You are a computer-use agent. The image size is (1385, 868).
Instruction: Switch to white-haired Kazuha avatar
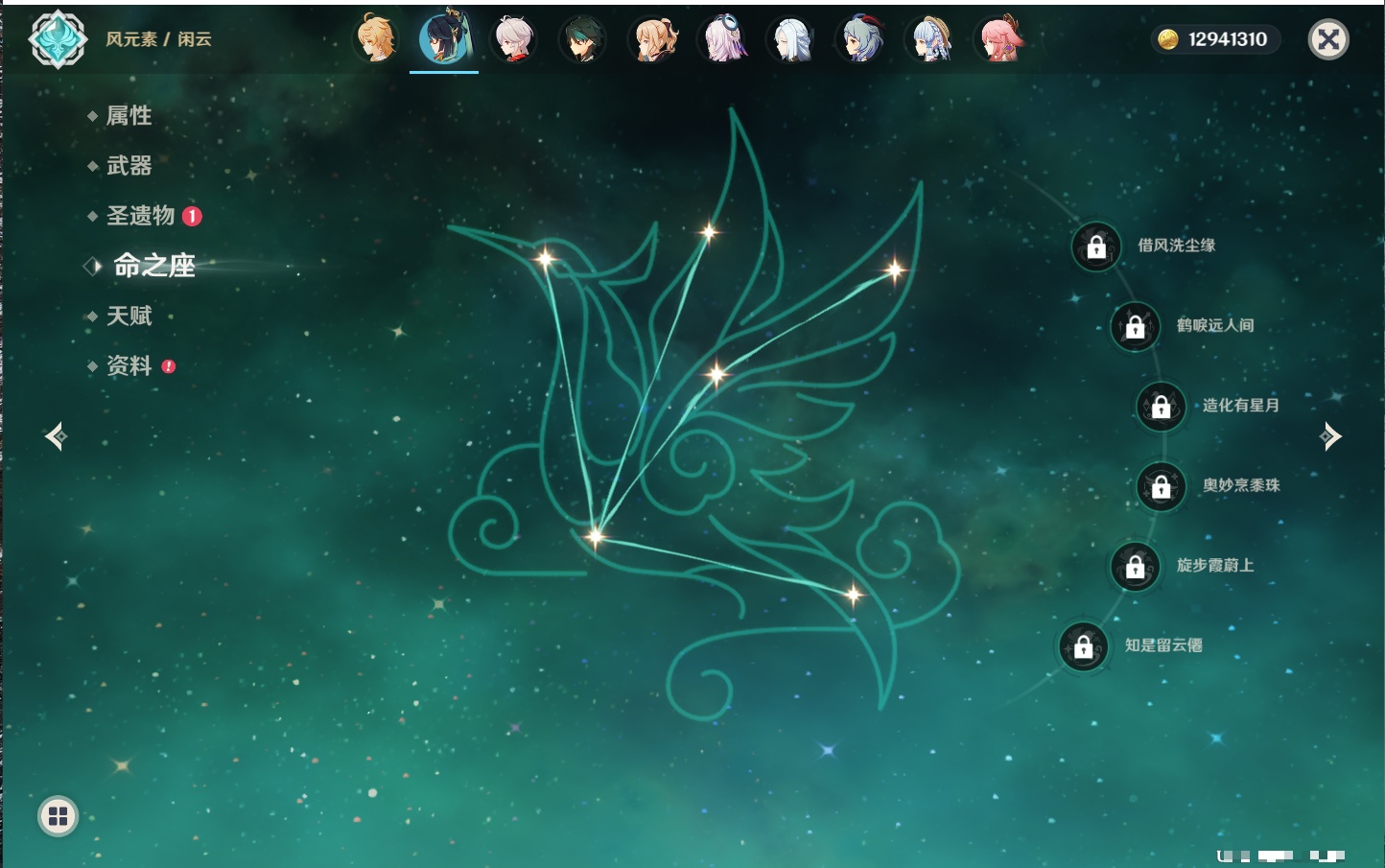(x=514, y=39)
